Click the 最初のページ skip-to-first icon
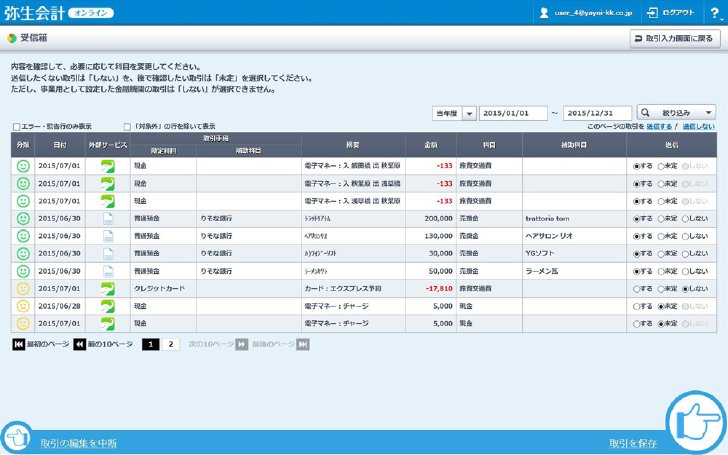Viewport: 728px width, 455px height. click(19, 344)
